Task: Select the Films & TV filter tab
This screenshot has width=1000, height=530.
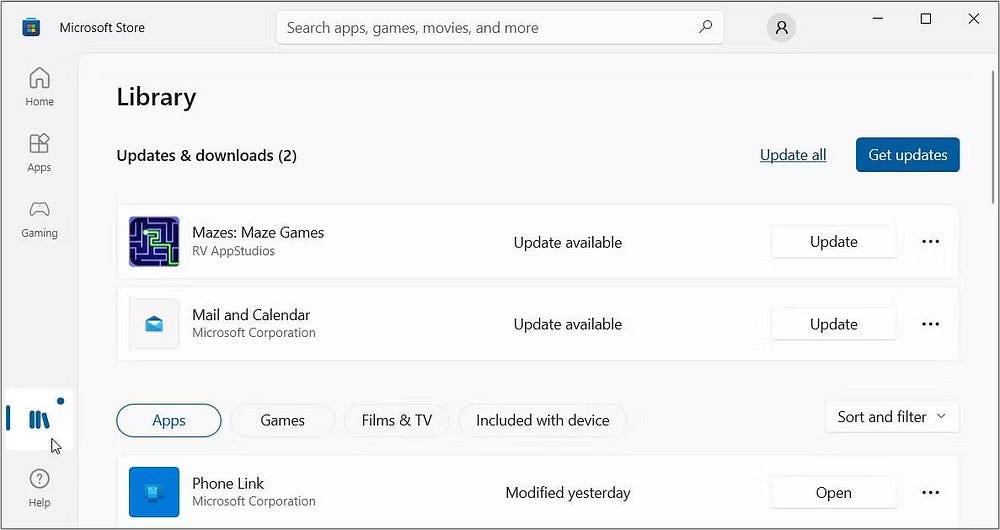Action: click(397, 420)
